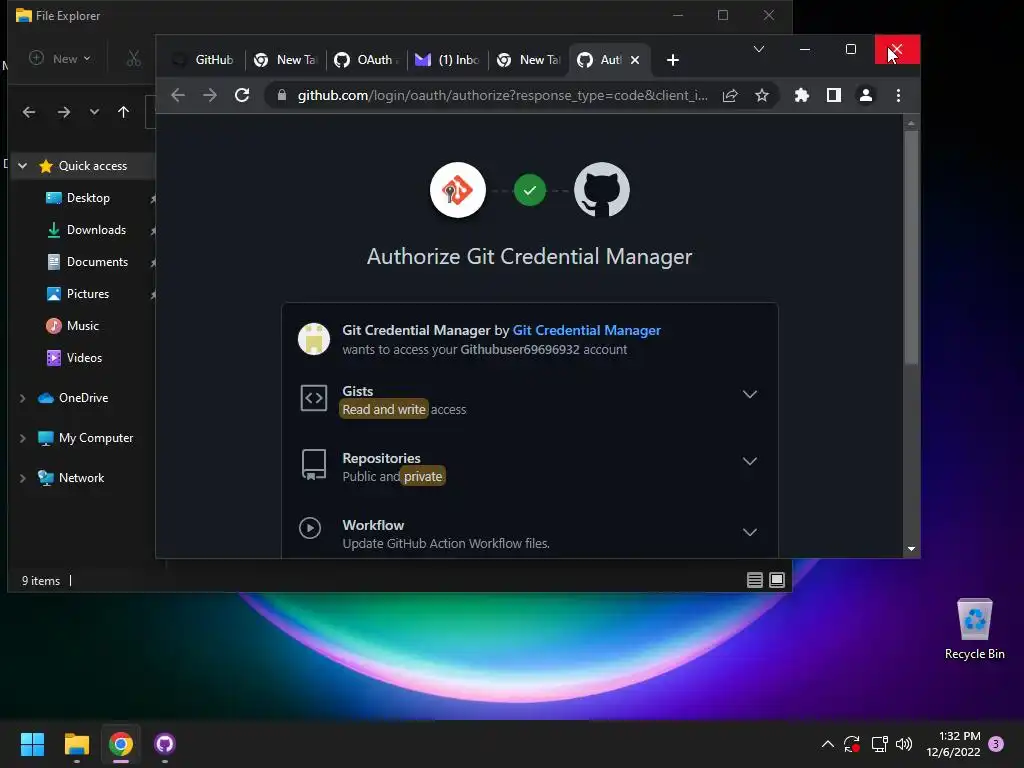This screenshot has height=768, width=1024.
Task: Share this page icon in address bar
Action: point(729,95)
